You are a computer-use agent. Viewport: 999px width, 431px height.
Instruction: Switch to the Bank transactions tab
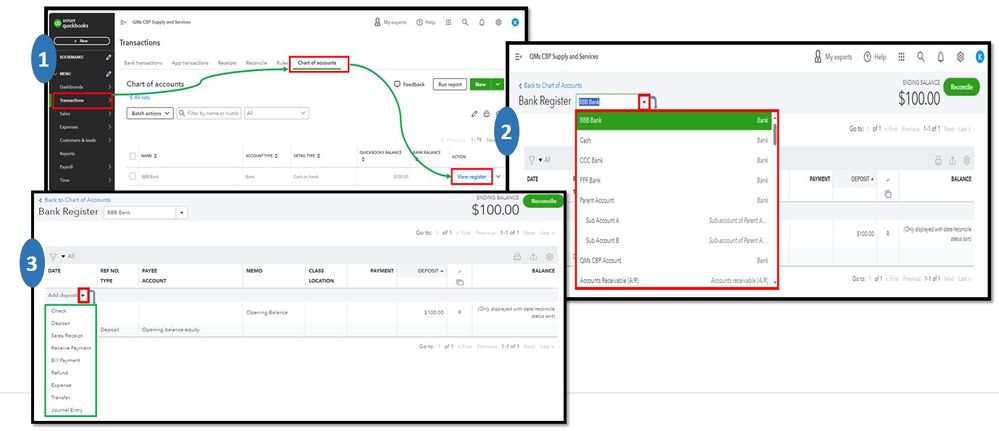tap(143, 63)
